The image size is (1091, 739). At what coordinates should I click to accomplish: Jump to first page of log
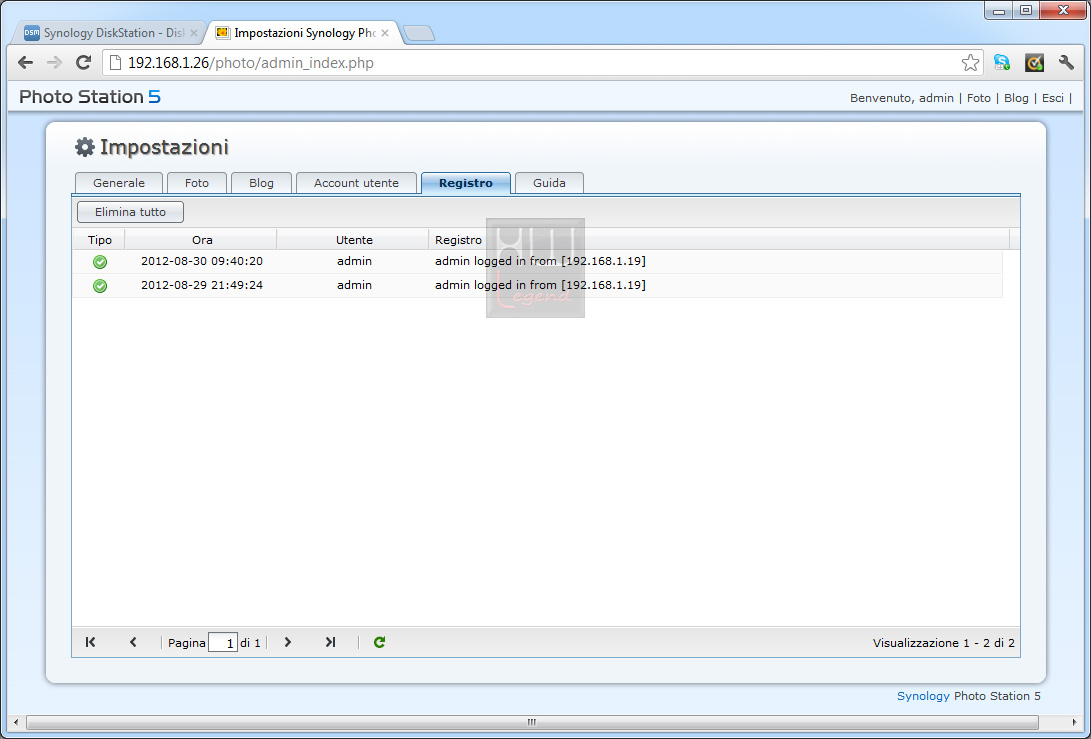[x=90, y=642]
